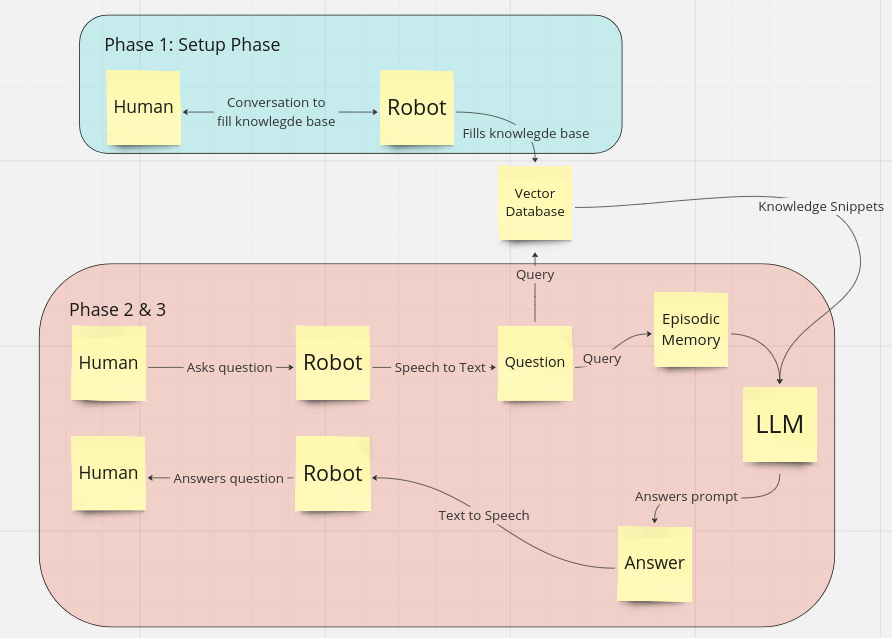Image resolution: width=892 pixels, height=638 pixels.
Task: Select the Human note receiving the answer
Action: point(108,474)
